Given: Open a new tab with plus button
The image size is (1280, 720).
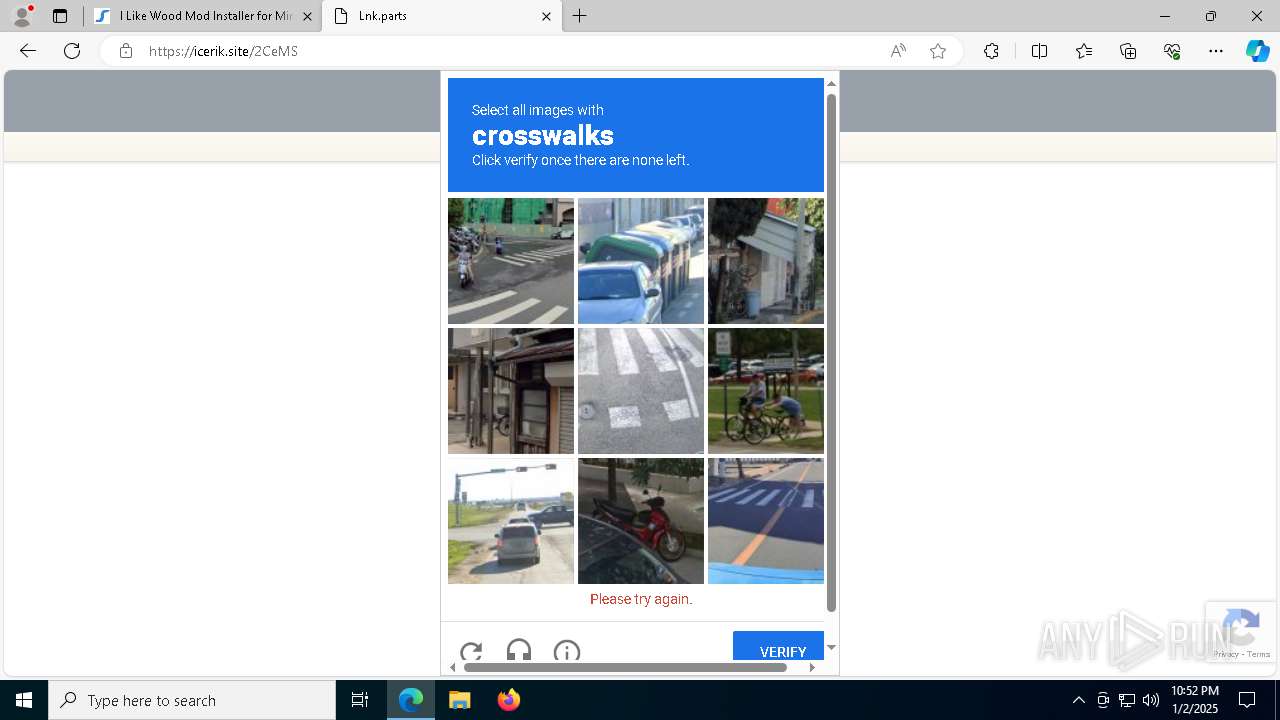Looking at the screenshot, I should (x=580, y=16).
